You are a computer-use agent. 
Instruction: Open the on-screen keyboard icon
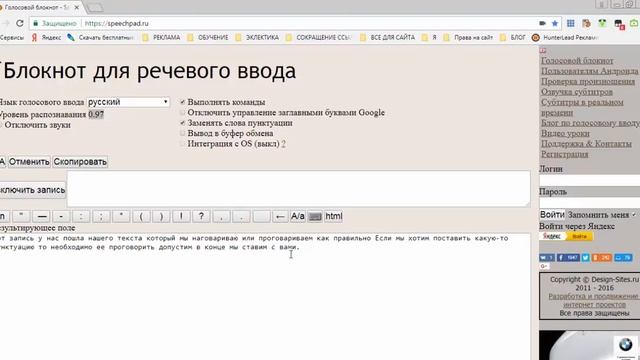[x=315, y=216]
